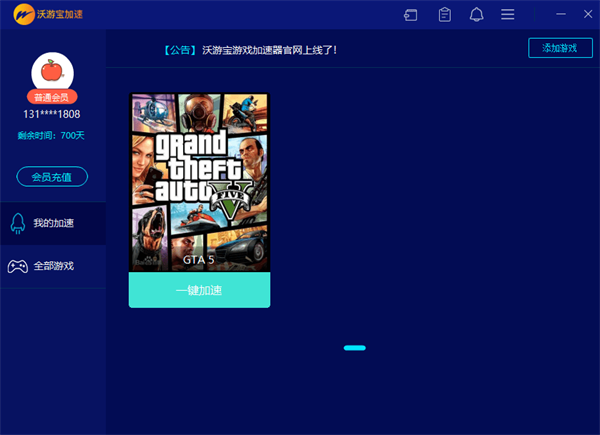The height and width of the screenshot is (435, 600).
Task: Open the coupon ticket icon in title bar
Action: (x=411, y=15)
